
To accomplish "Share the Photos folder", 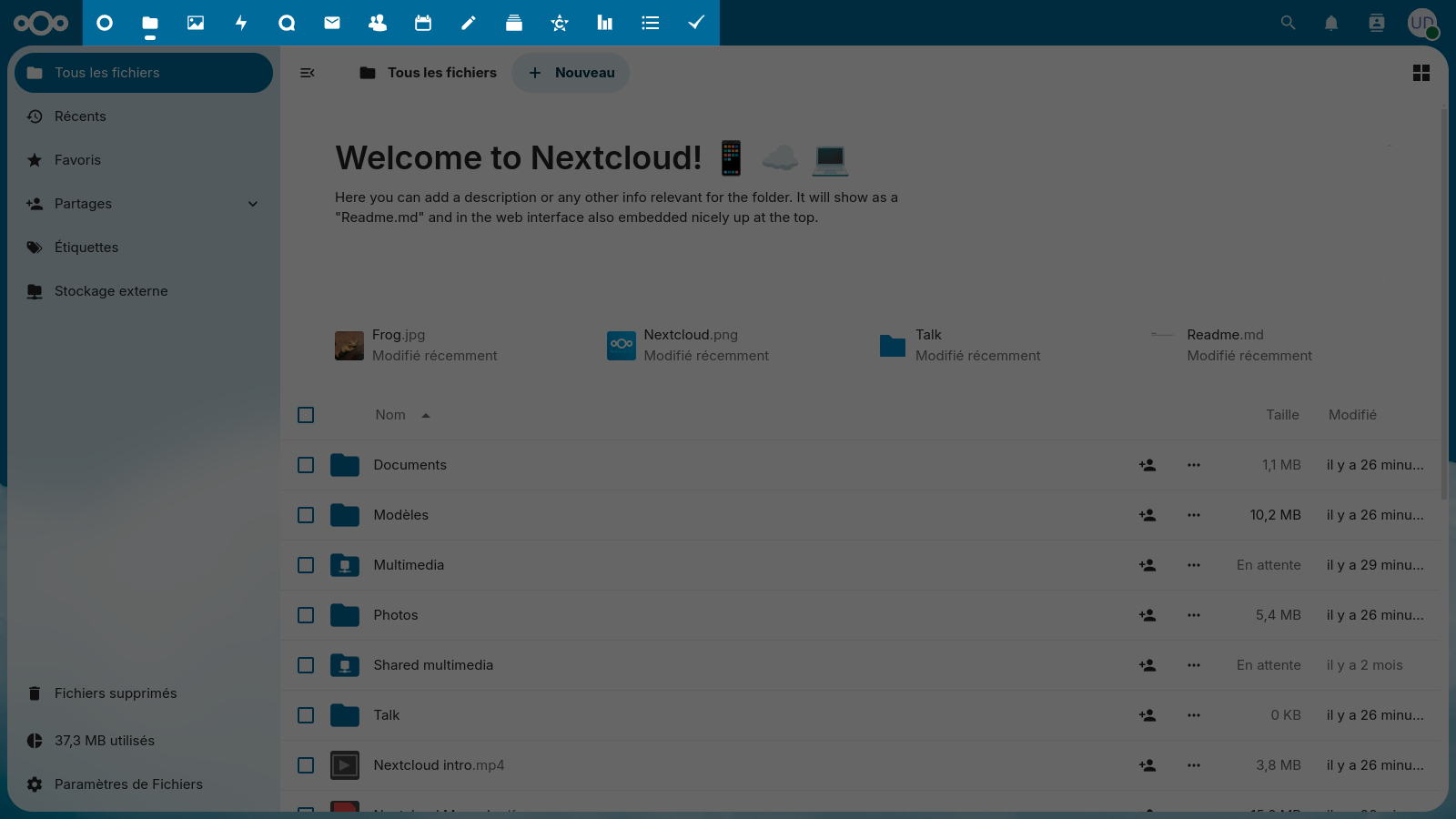I will click(x=1148, y=615).
